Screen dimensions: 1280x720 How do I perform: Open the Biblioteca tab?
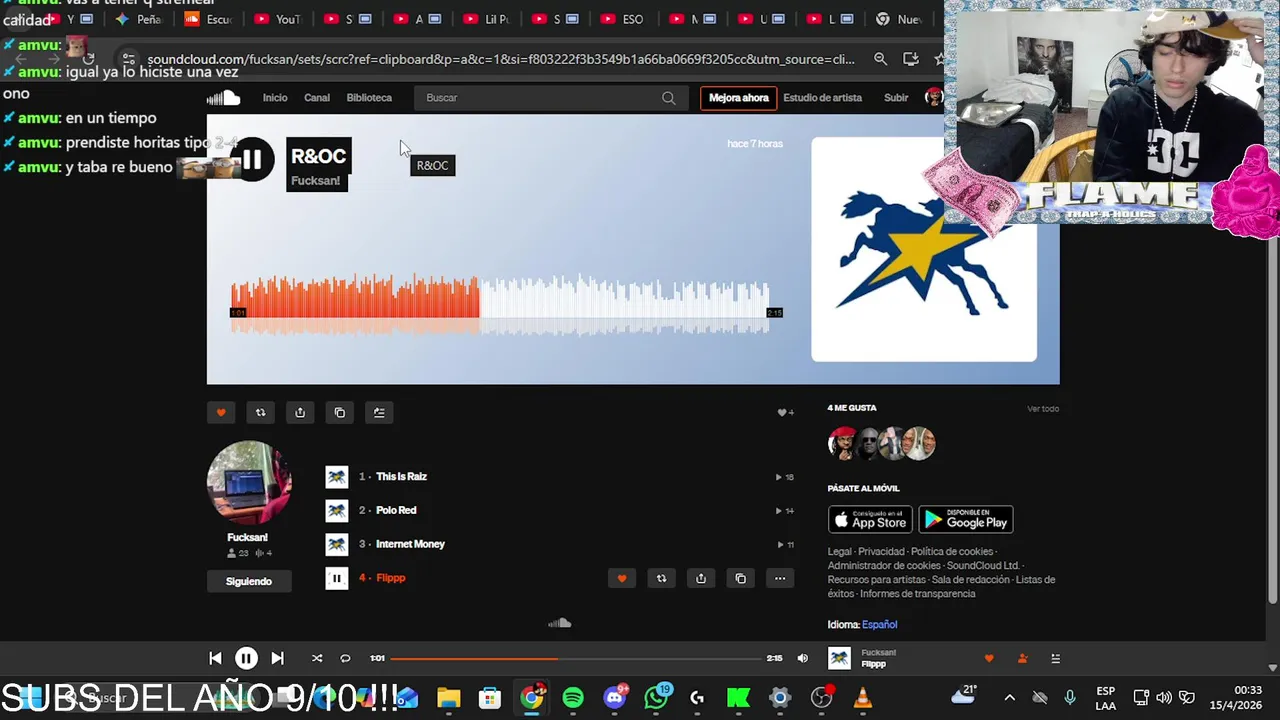click(369, 98)
